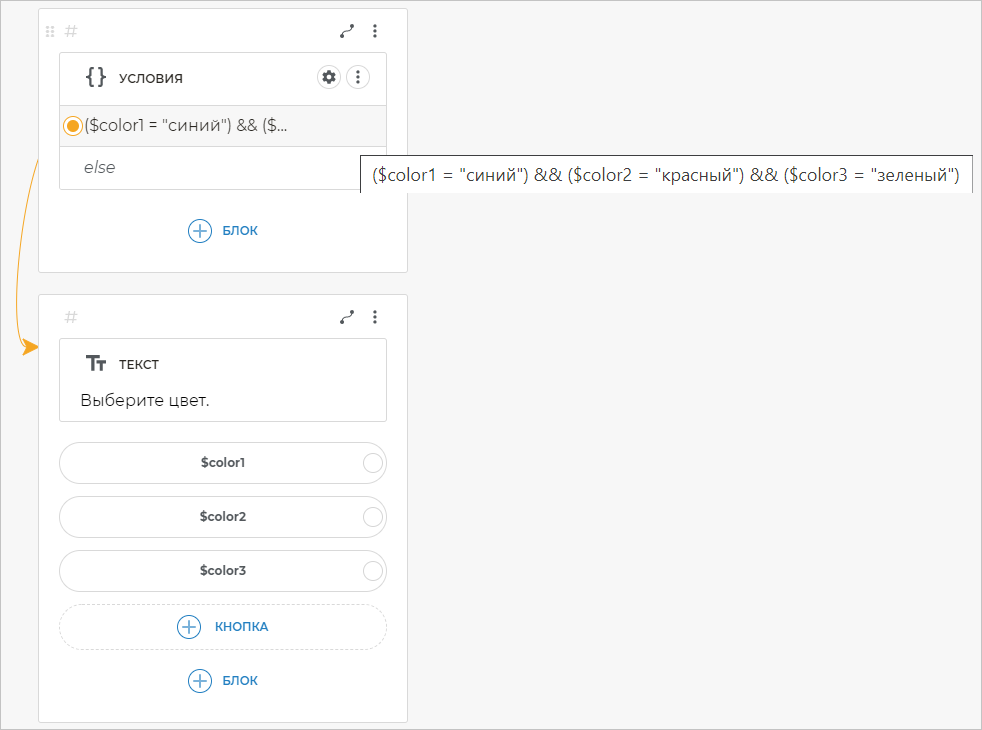The image size is (982, 730).
Task: Open the three-dot menu of the bottom card
Action: click(x=375, y=317)
